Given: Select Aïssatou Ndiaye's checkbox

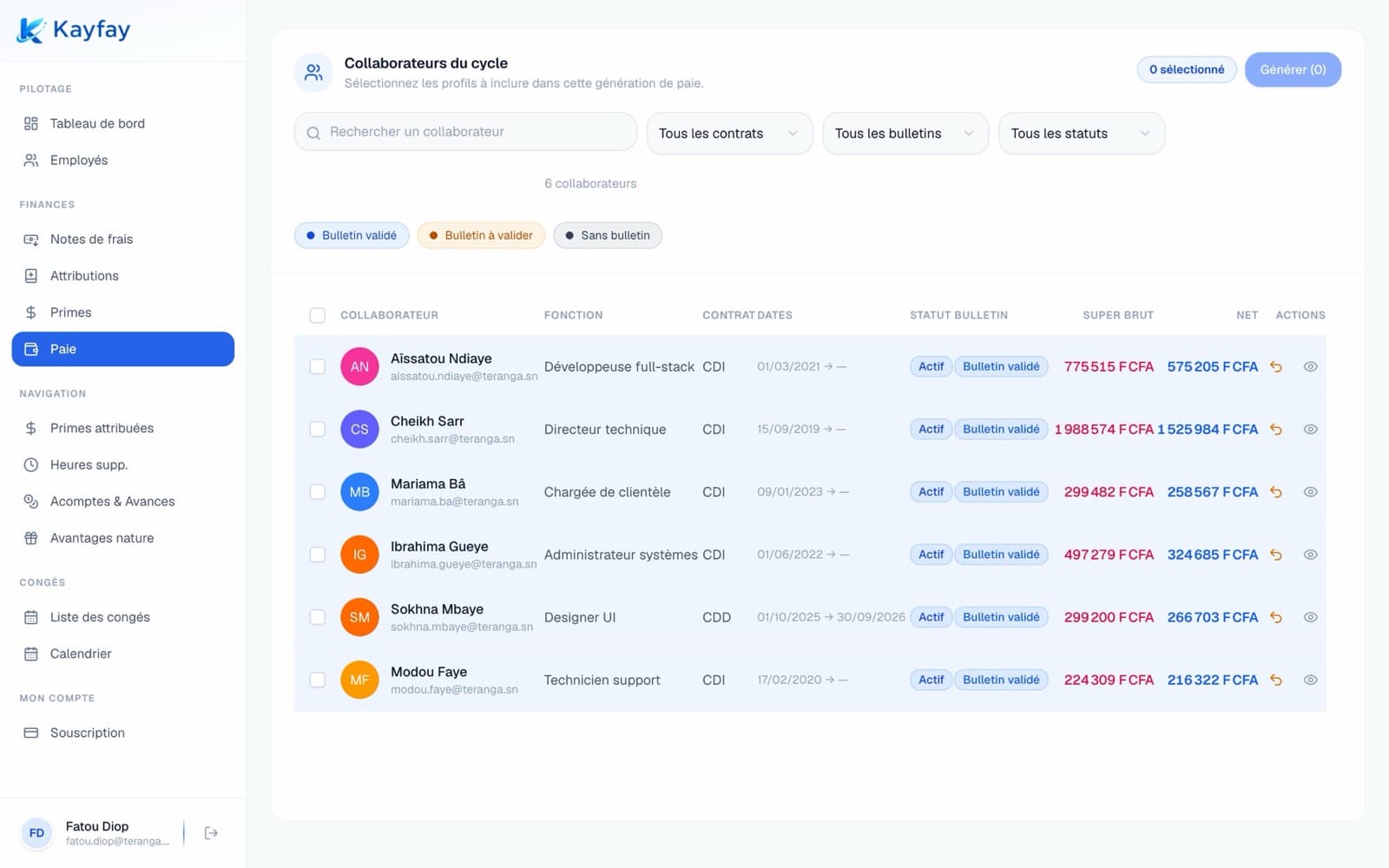Looking at the screenshot, I should 318,366.
